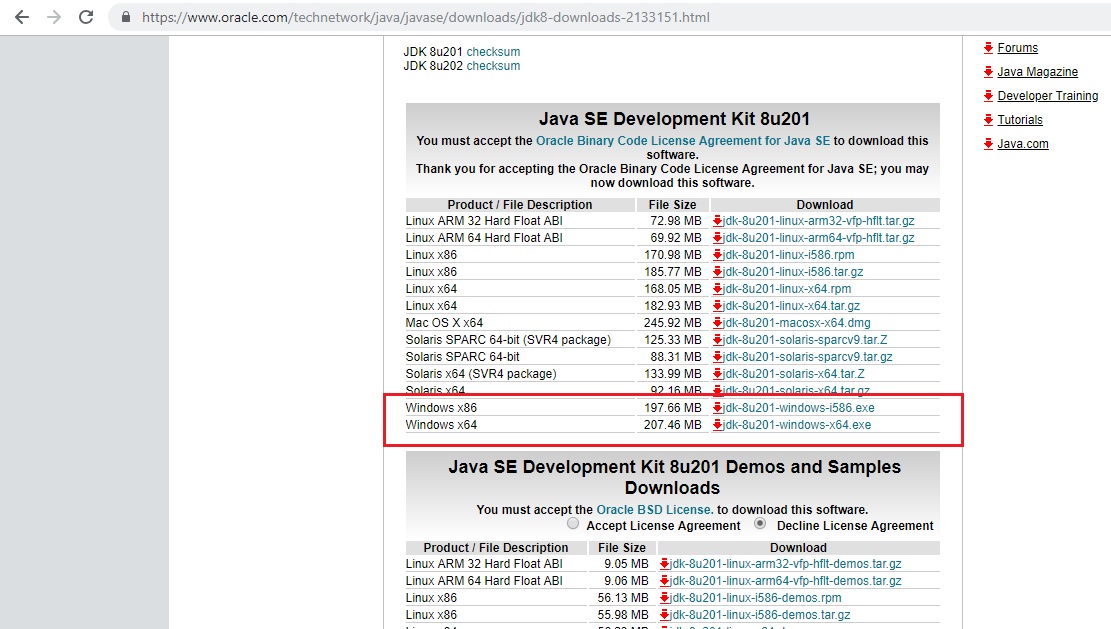
Task: Click the 'Solaris SPARC 64-bit (SVR4 package)' label
Action: click(508, 340)
